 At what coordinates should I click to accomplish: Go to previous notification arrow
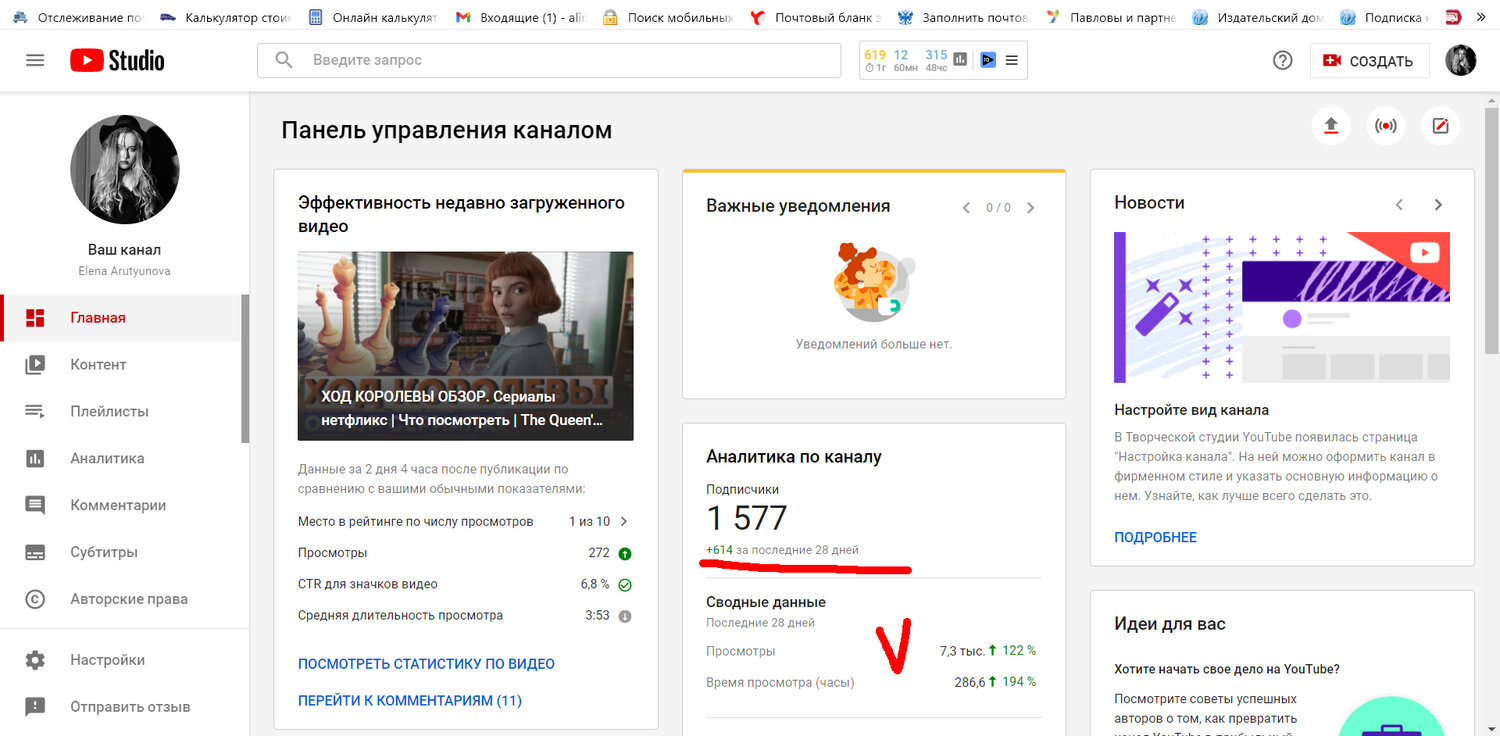coord(966,208)
